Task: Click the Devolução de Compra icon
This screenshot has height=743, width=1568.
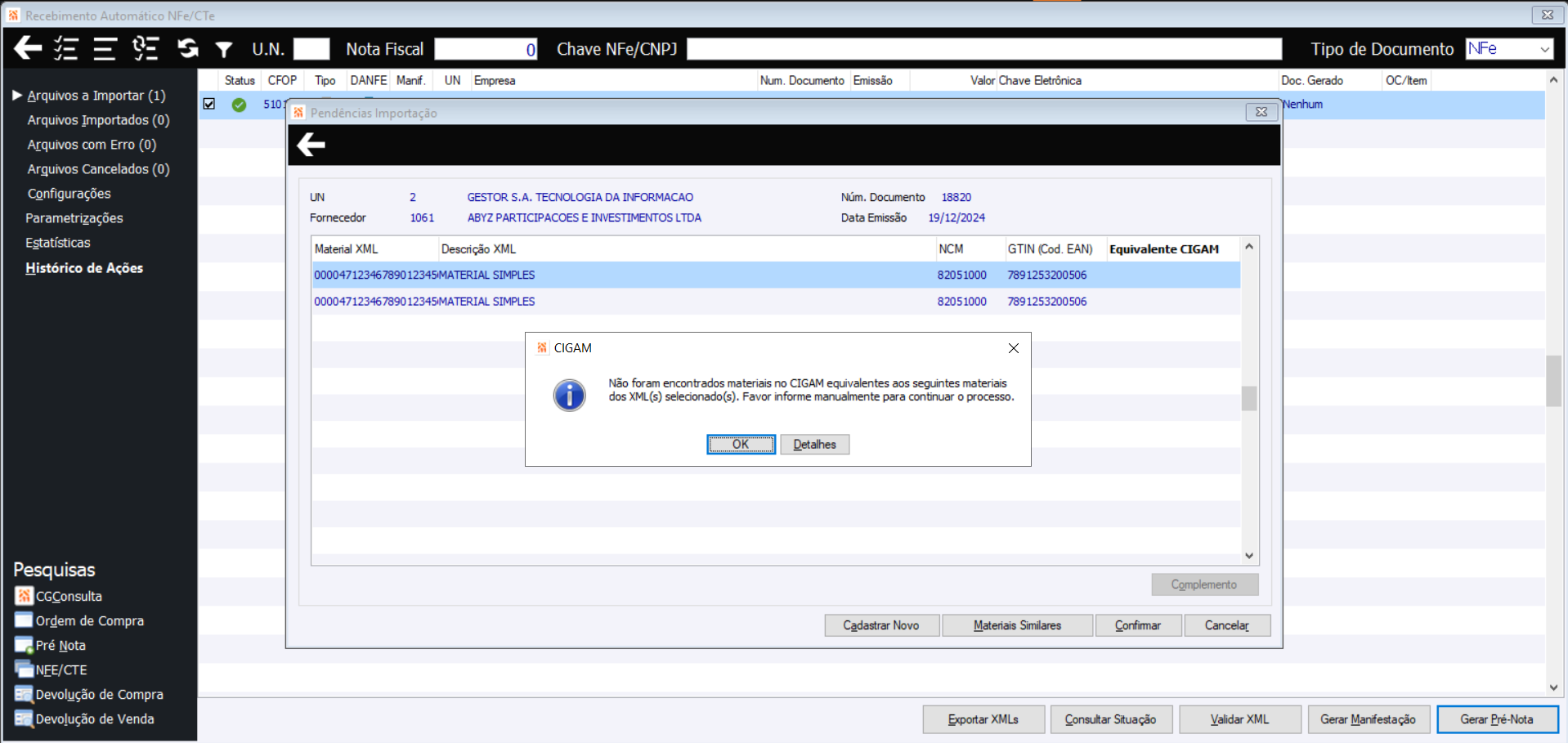Action: click(x=24, y=694)
